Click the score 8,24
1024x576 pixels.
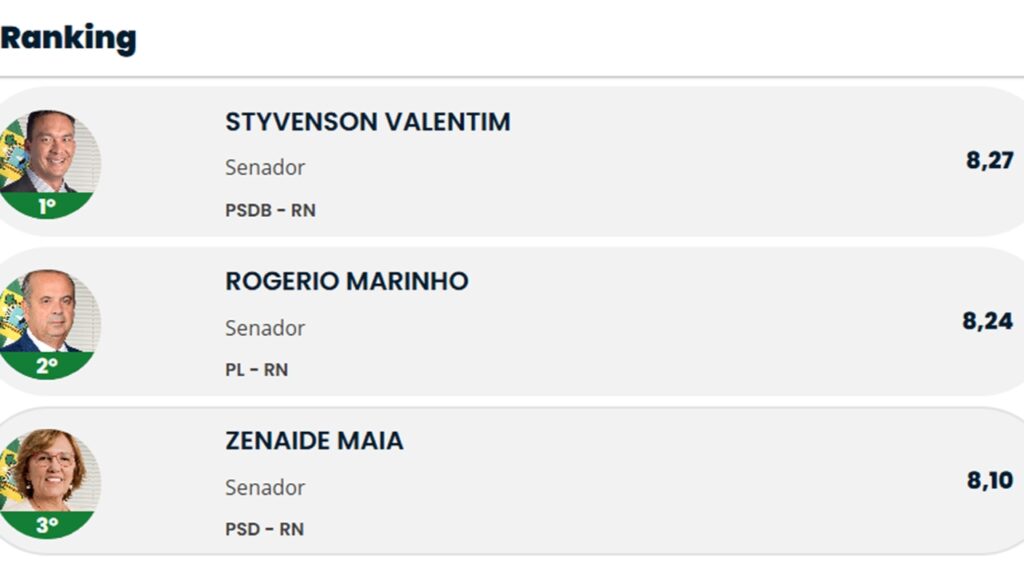(987, 321)
